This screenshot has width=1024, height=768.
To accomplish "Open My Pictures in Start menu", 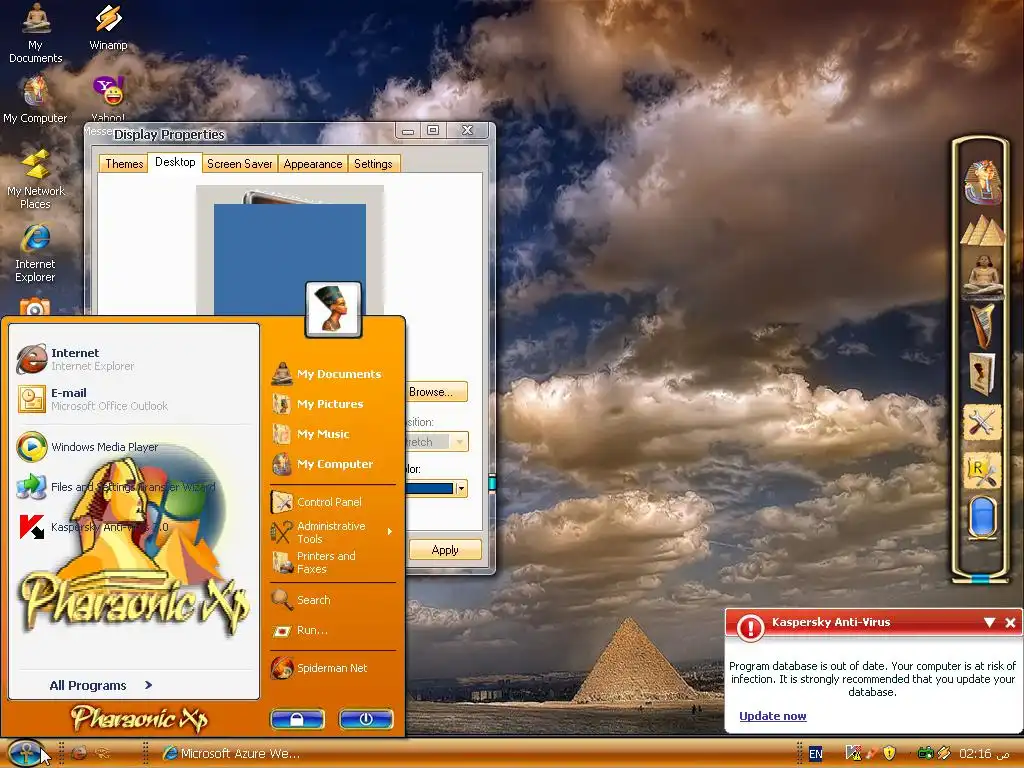I will click(333, 404).
